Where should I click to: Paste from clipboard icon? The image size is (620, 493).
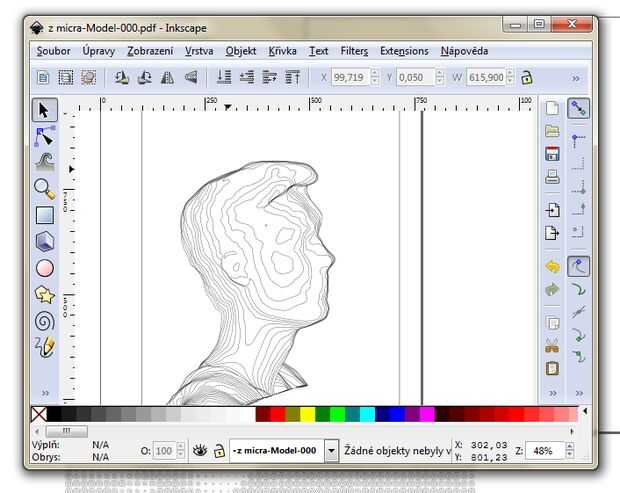click(x=552, y=368)
